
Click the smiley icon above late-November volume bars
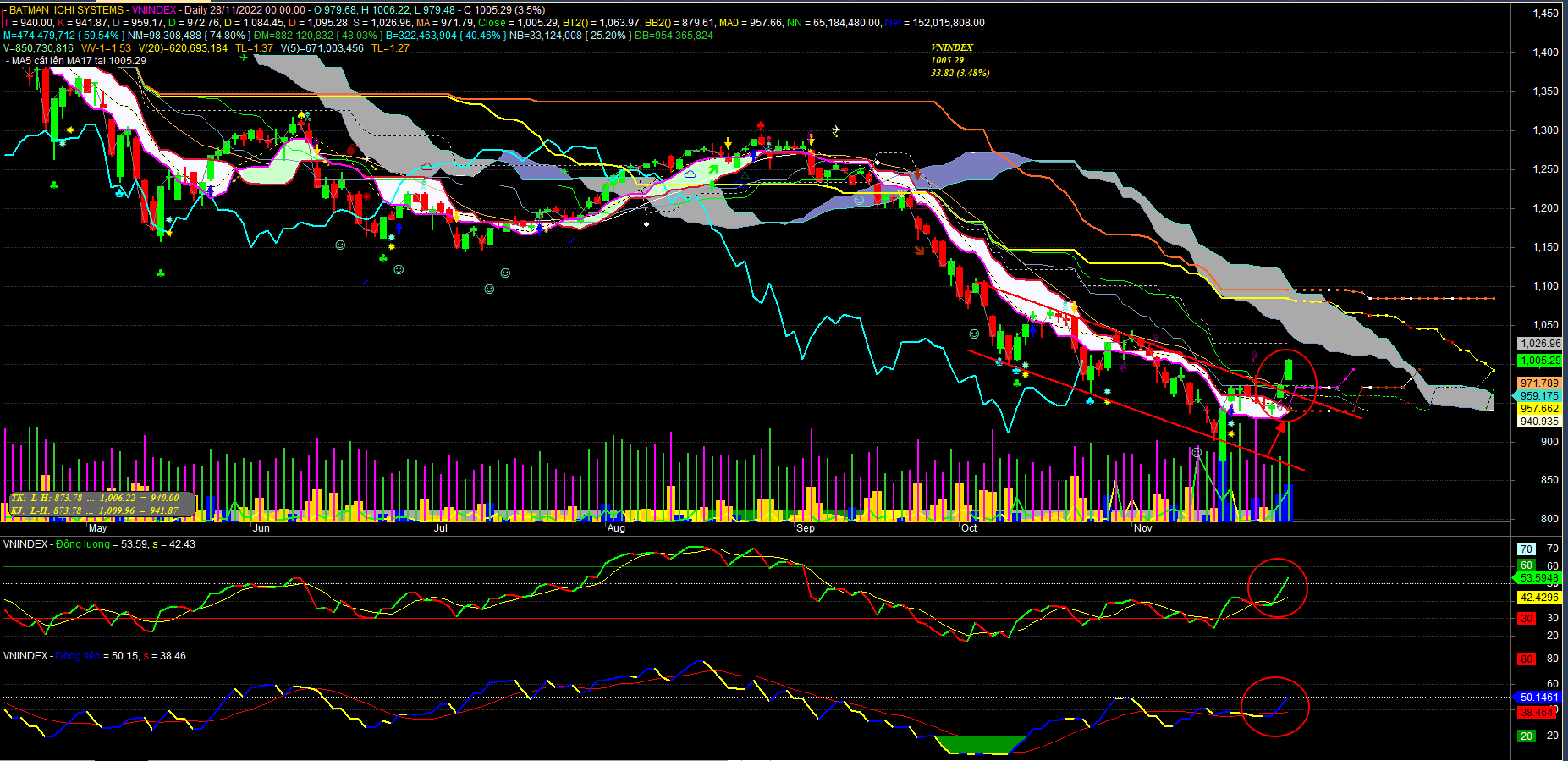[x=1197, y=453]
